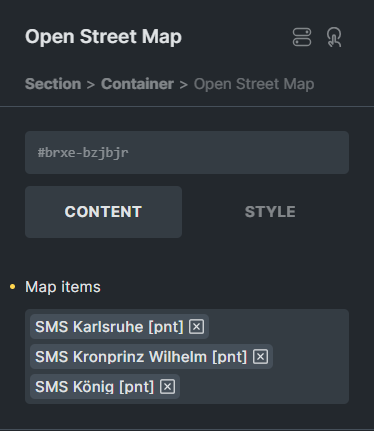Open the element conditions icon

pos(302,37)
